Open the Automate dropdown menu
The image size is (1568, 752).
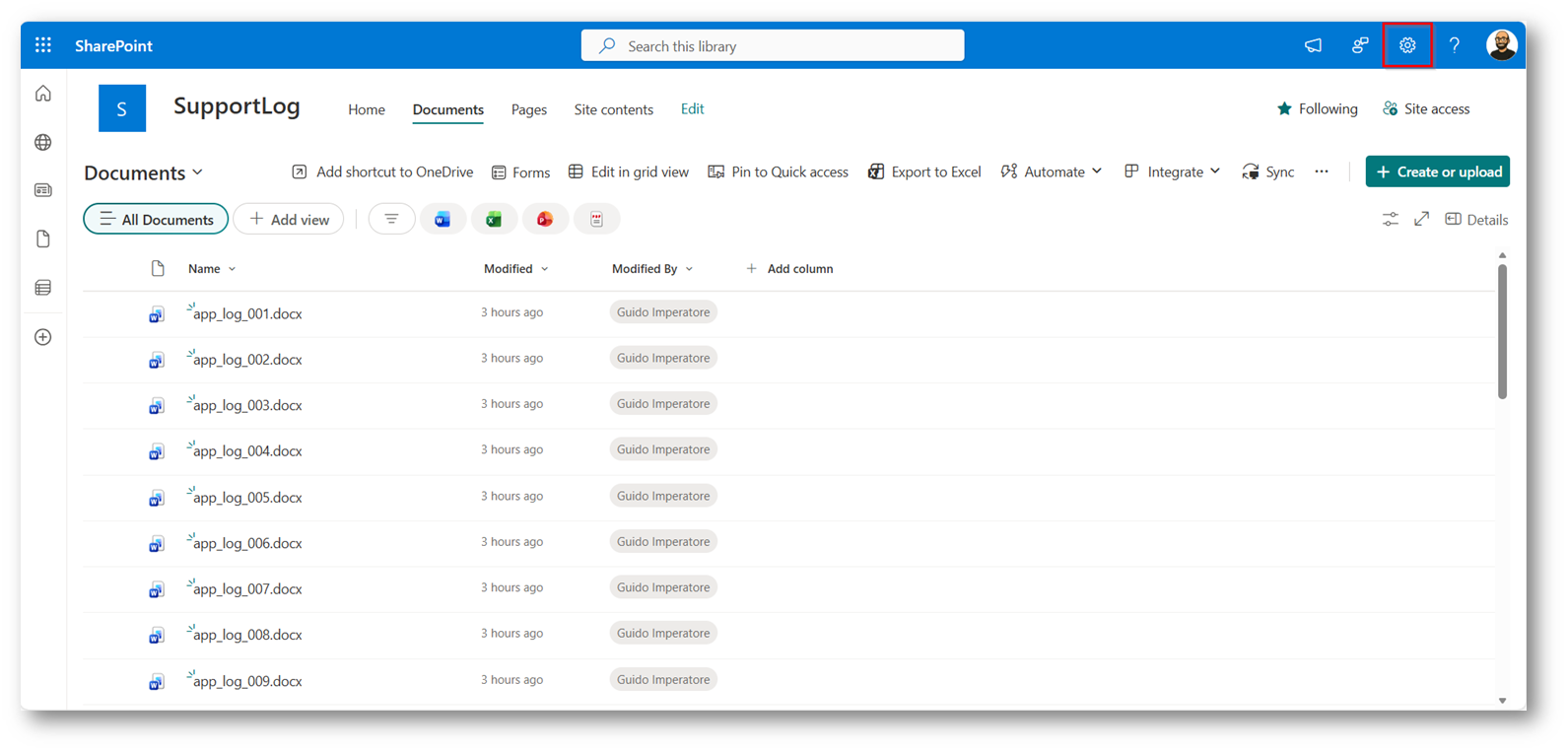(x=1052, y=172)
